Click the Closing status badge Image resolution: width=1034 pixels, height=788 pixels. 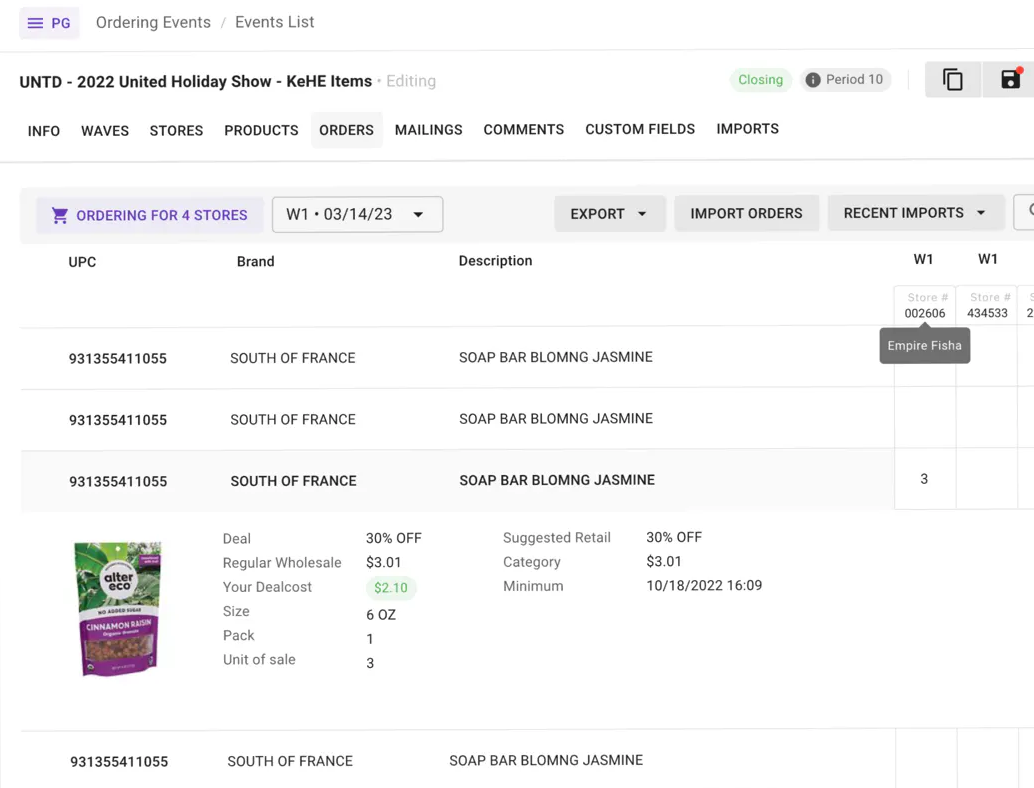tap(760, 80)
